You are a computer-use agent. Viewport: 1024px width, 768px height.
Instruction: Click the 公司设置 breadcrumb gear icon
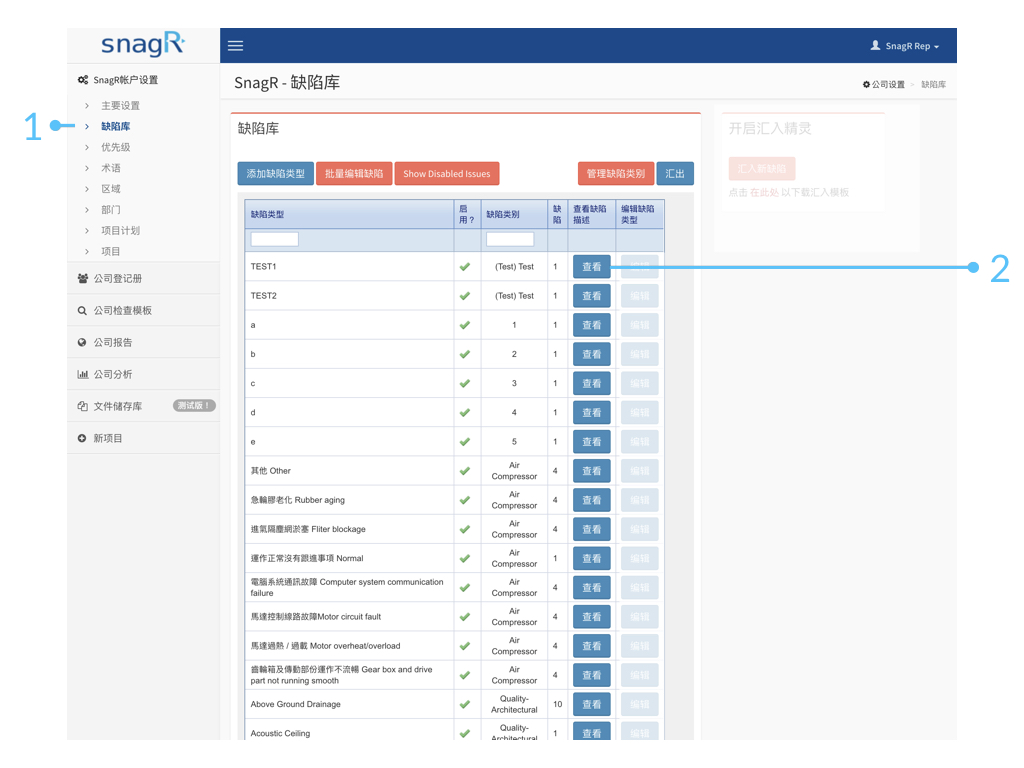click(867, 84)
